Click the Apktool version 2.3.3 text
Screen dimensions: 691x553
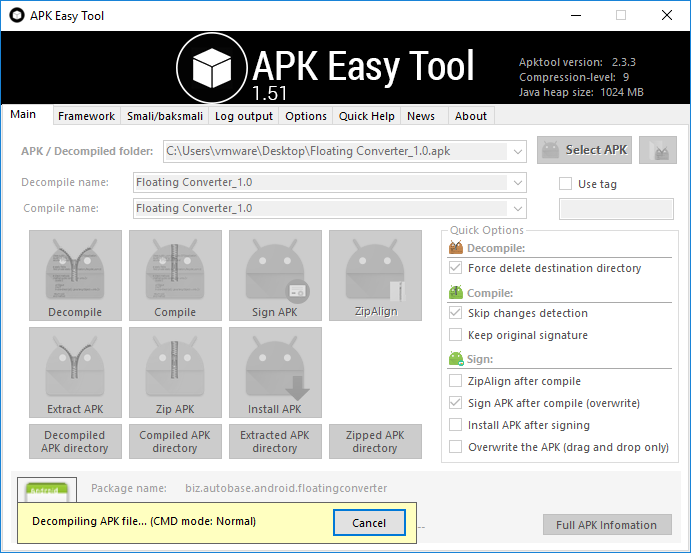tap(577, 62)
